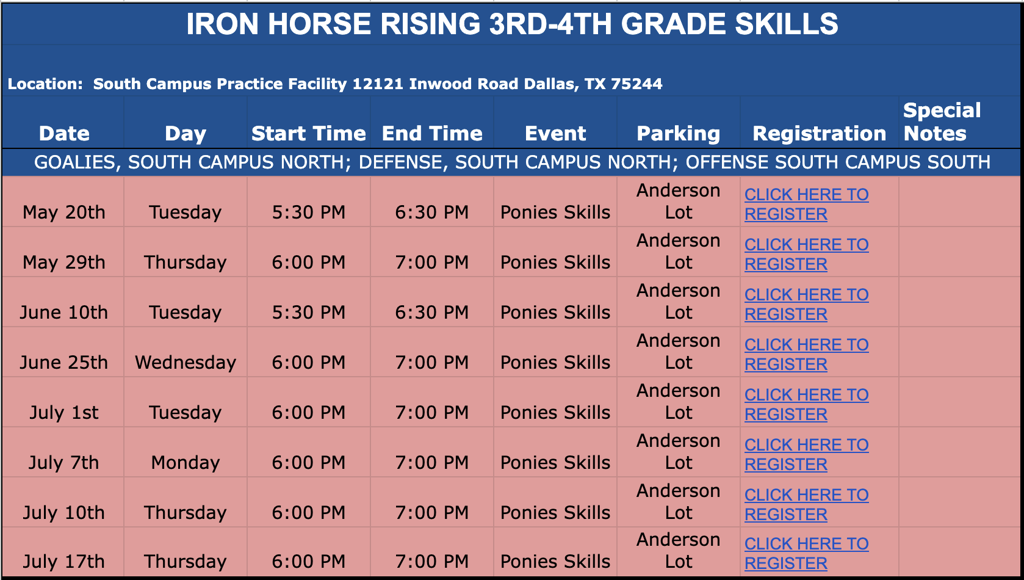
Task: Select the May 20th date cell
Action: [64, 212]
